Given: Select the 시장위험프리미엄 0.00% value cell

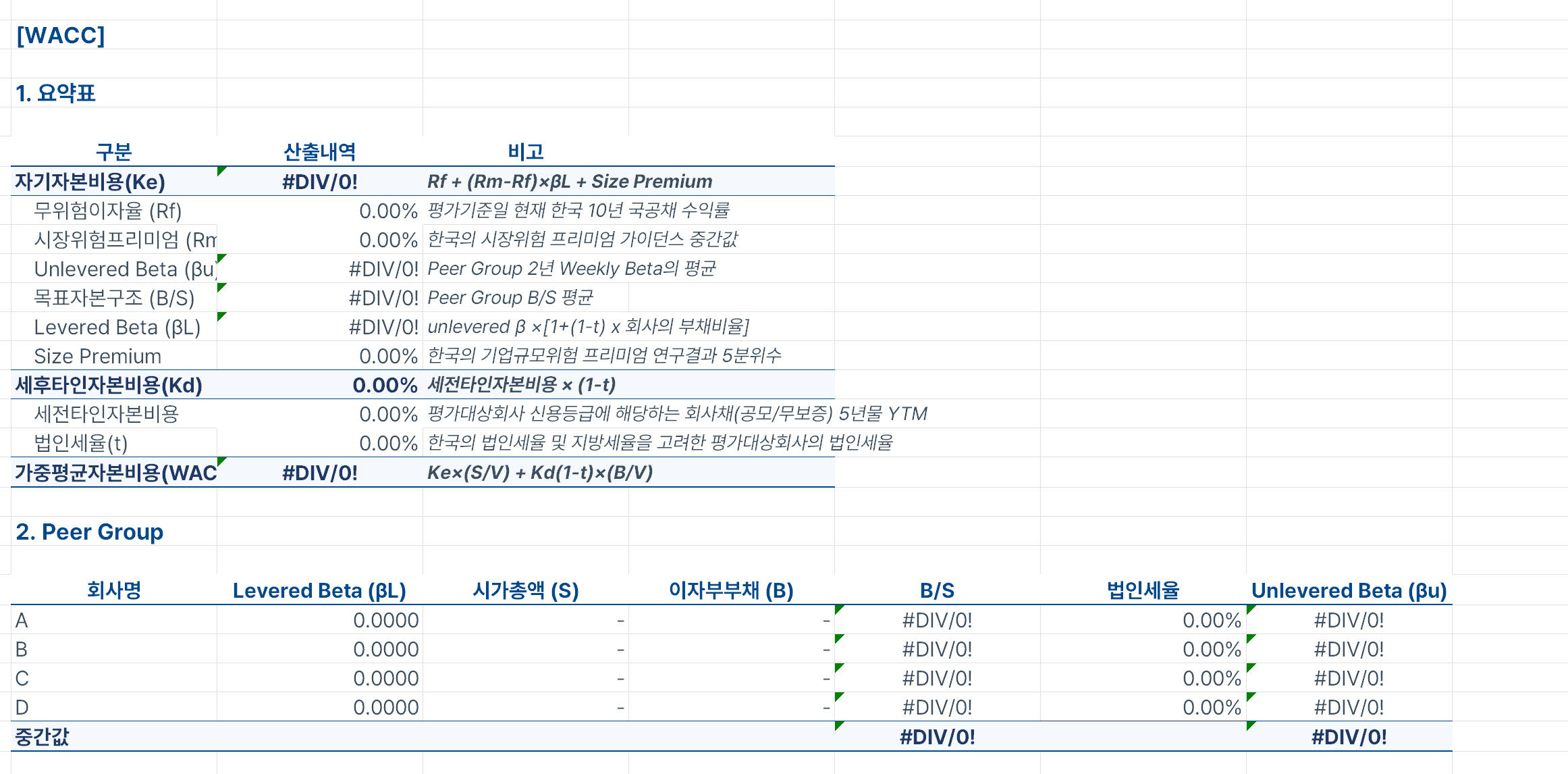Looking at the screenshot, I should (387, 240).
